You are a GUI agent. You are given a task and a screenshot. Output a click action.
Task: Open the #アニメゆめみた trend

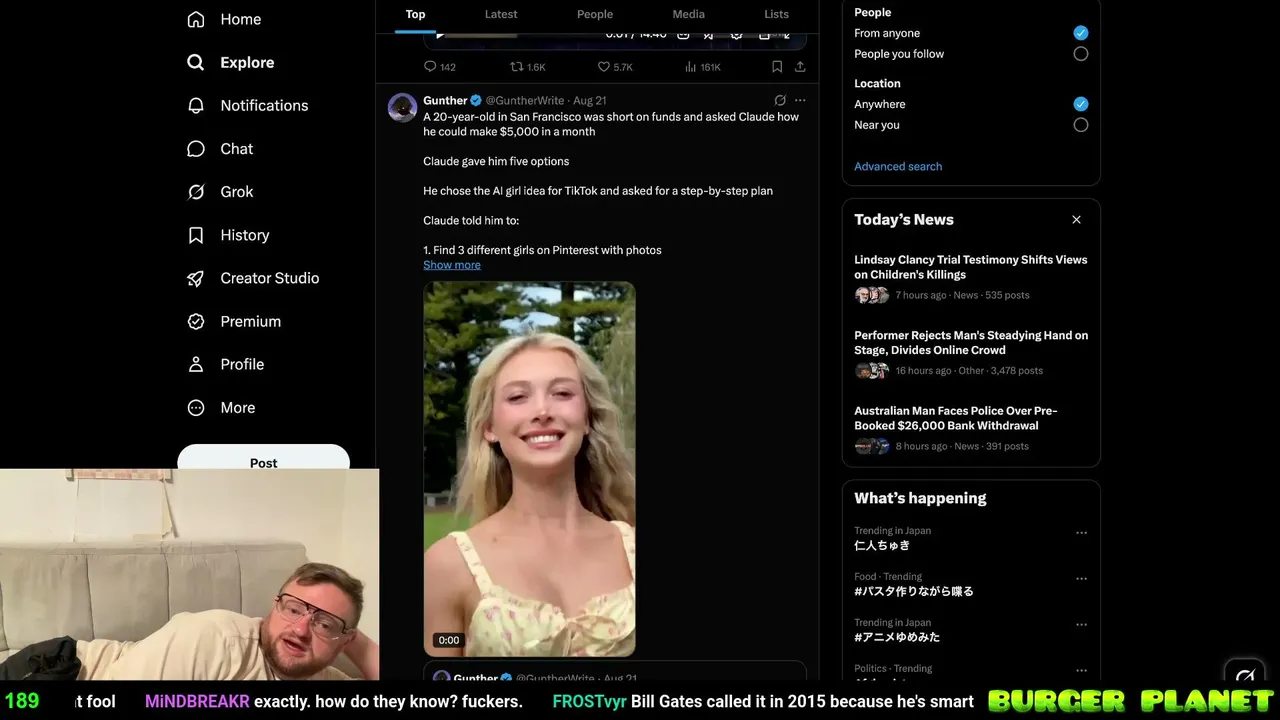point(897,638)
